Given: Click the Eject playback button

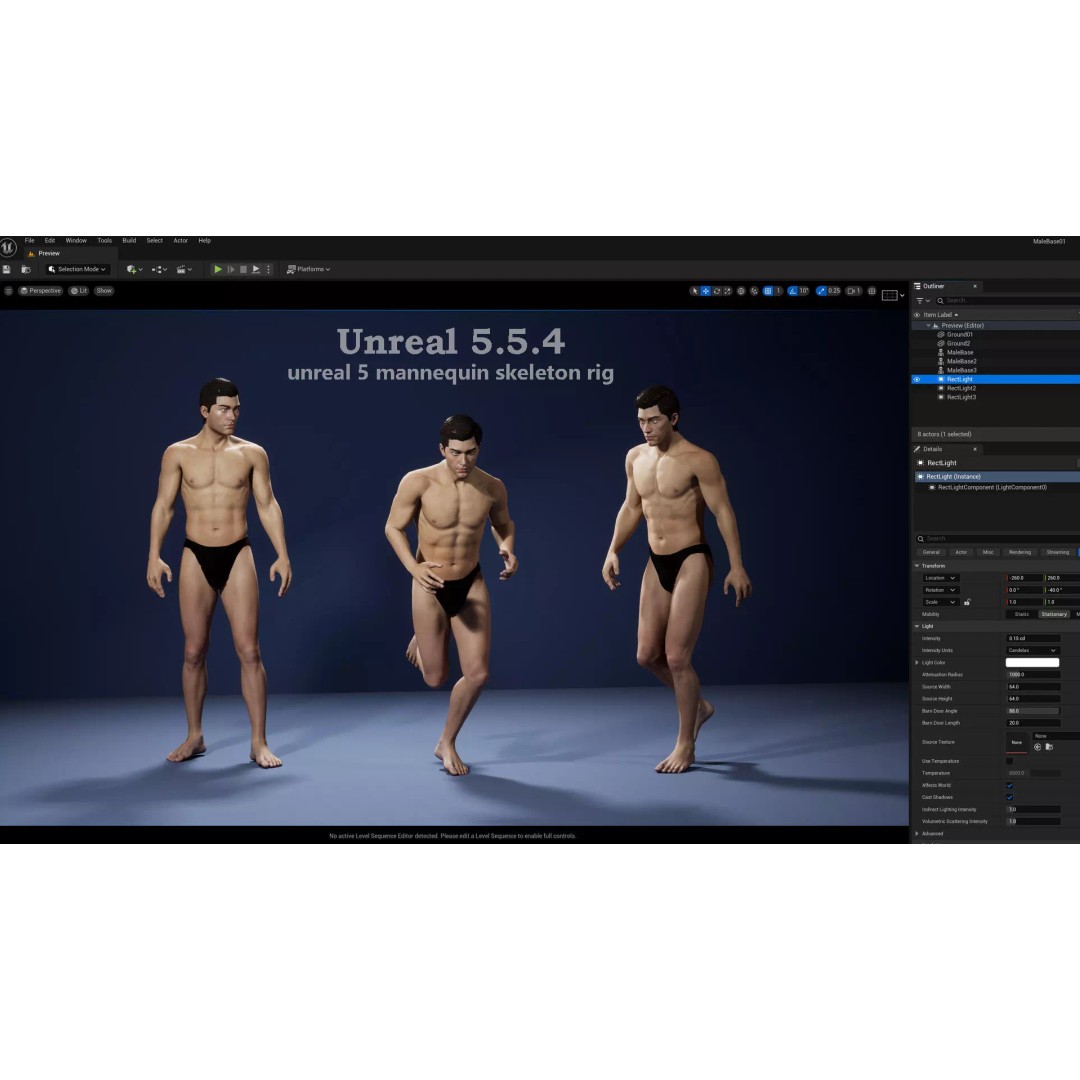Looking at the screenshot, I should (256, 269).
